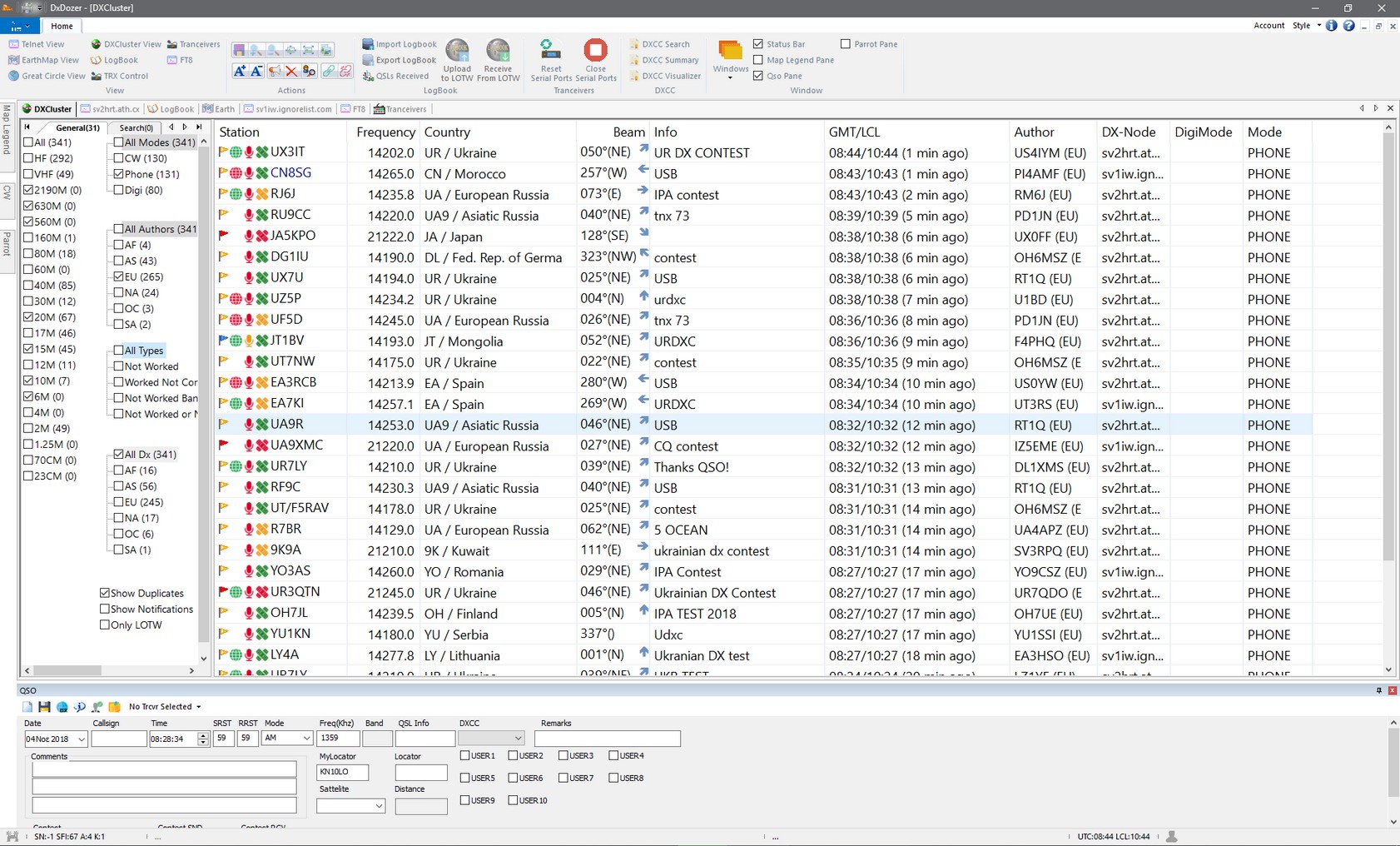Open Great Circle View

click(47, 76)
